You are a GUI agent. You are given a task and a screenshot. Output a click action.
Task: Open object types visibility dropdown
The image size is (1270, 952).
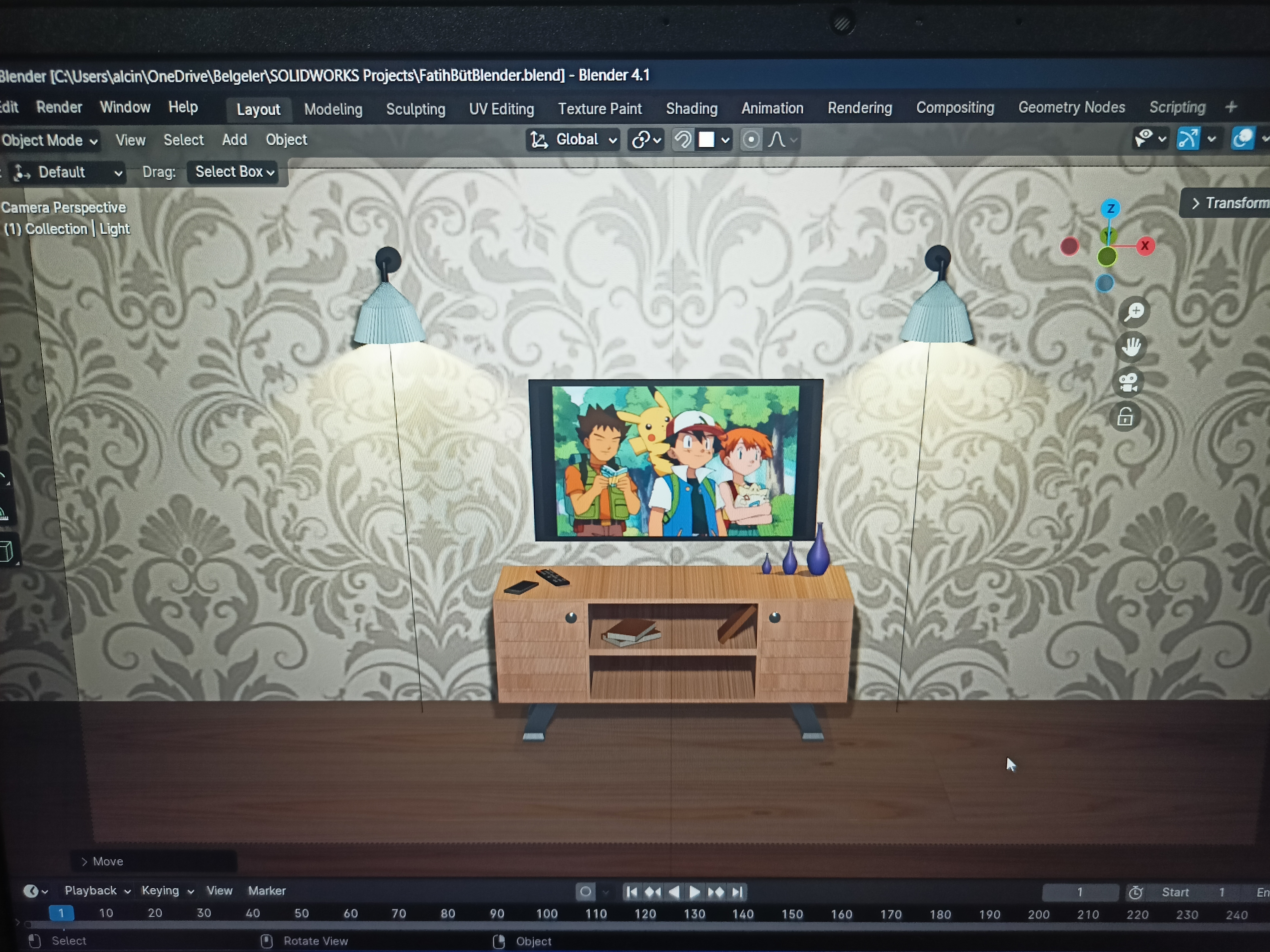pyautogui.click(x=1150, y=139)
